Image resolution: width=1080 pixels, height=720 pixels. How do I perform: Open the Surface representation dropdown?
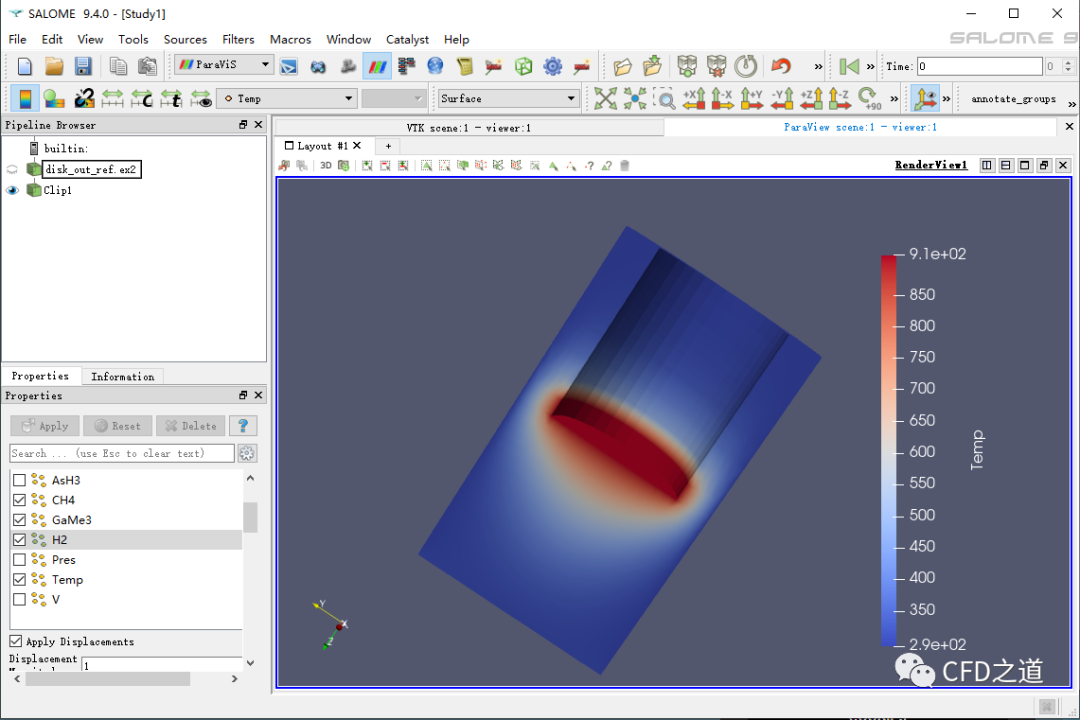508,98
